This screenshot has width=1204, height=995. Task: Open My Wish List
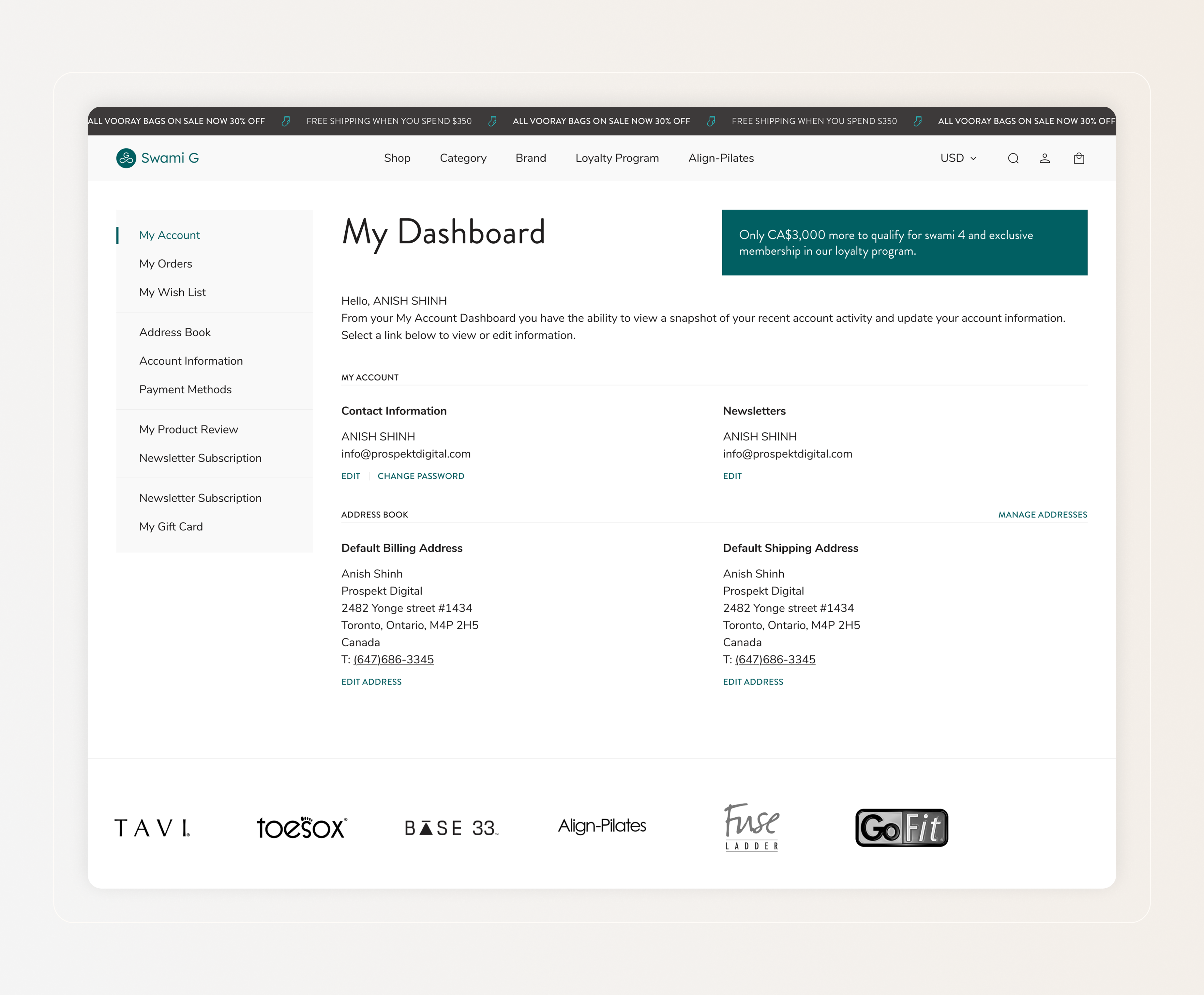pyautogui.click(x=173, y=292)
